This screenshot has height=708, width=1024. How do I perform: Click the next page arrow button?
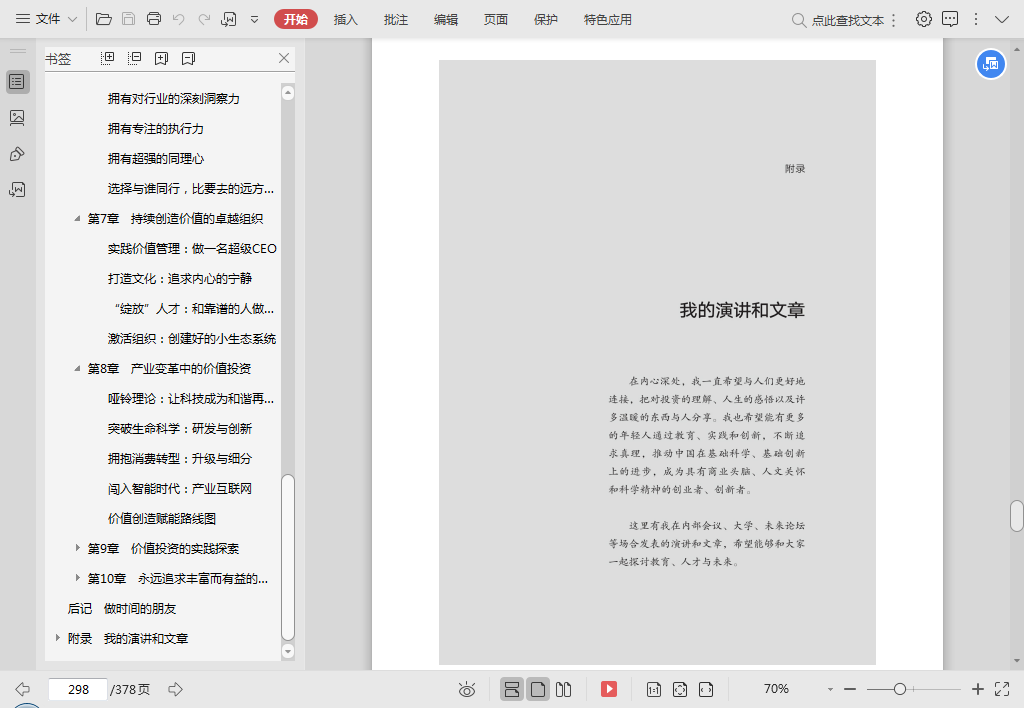(x=175, y=689)
